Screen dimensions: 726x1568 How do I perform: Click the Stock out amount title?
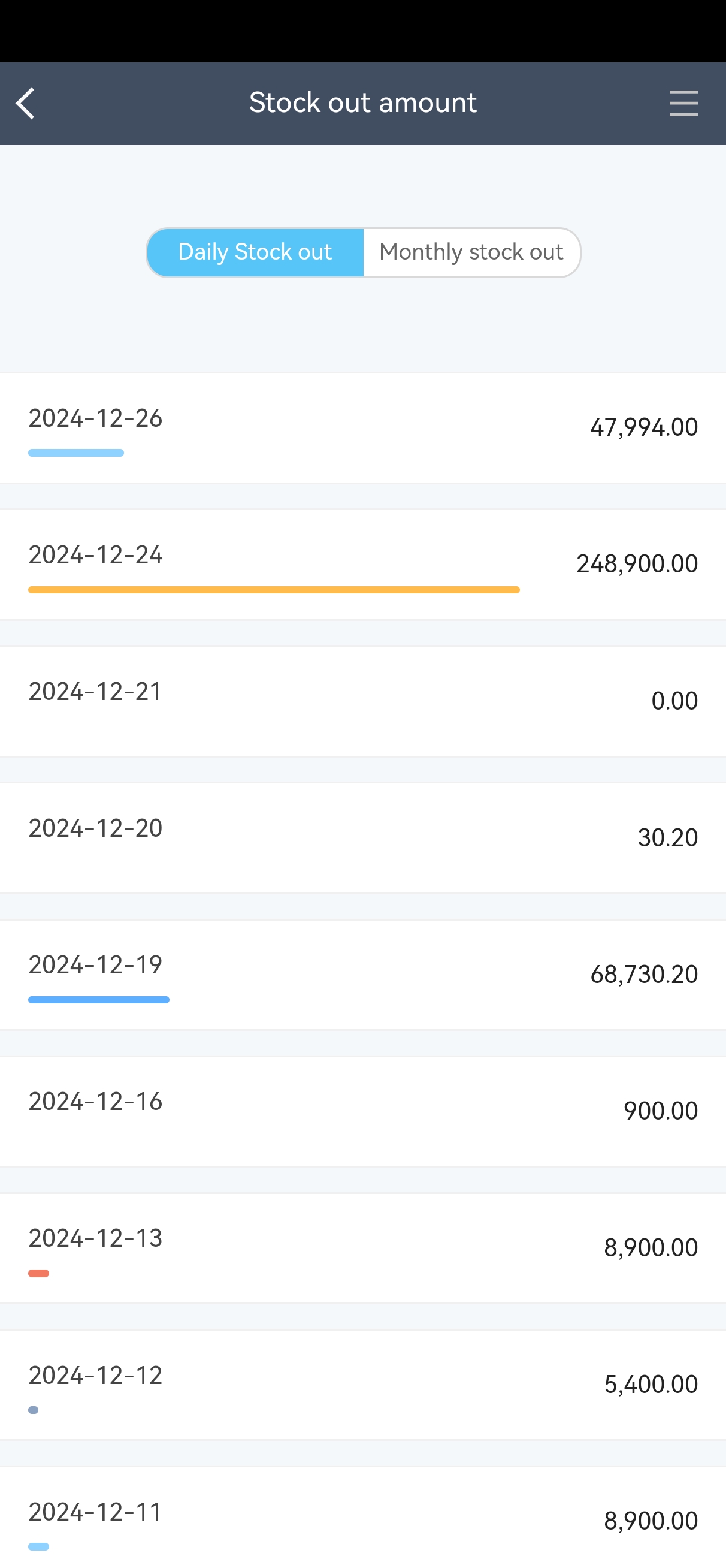(362, 103)
